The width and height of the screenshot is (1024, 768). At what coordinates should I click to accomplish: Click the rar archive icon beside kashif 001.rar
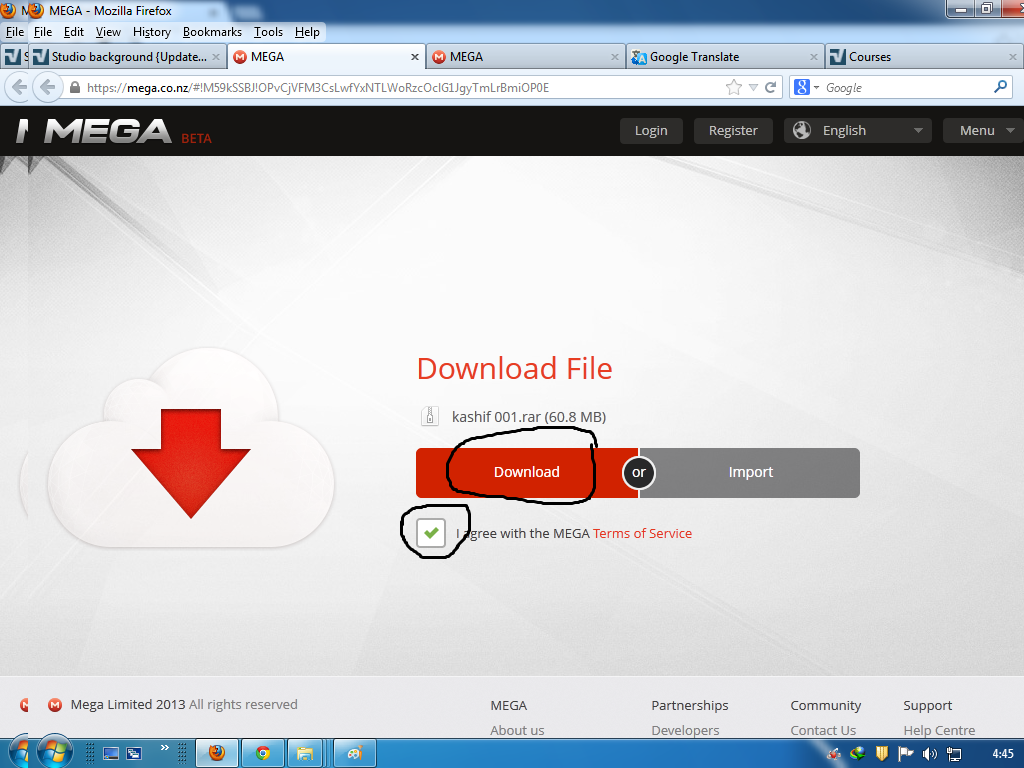click(x=430, y=416)
